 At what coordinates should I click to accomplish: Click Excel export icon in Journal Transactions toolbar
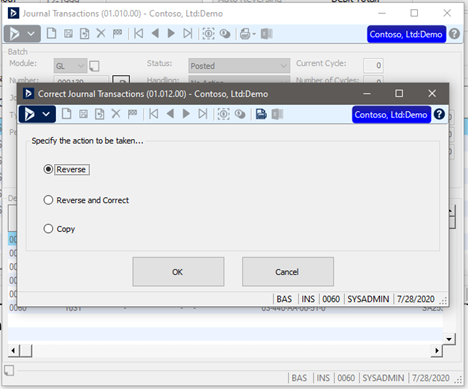tap(267, 34)
